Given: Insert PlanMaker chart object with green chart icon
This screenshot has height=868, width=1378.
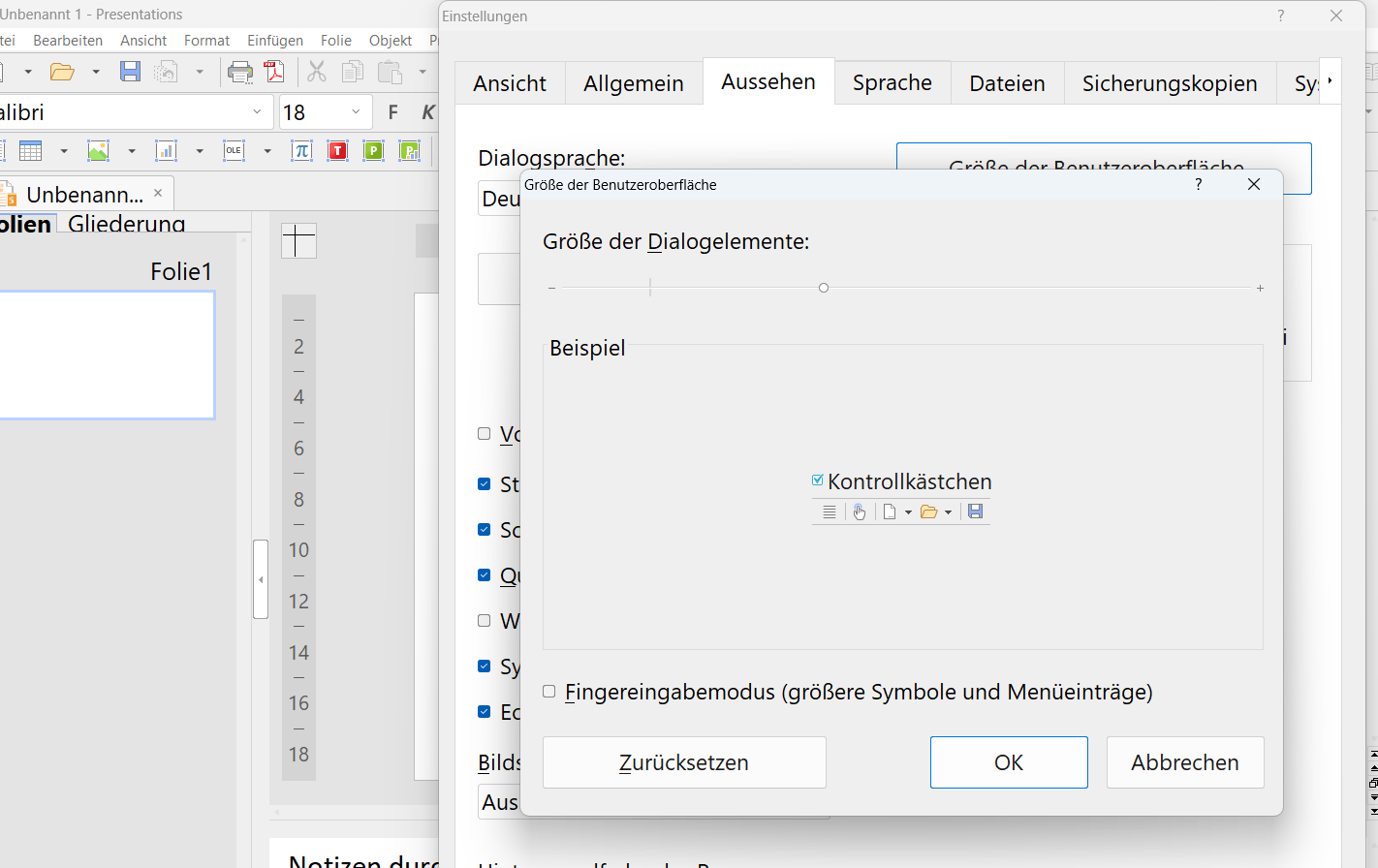Looking at the screenshot, I should 409,151.
